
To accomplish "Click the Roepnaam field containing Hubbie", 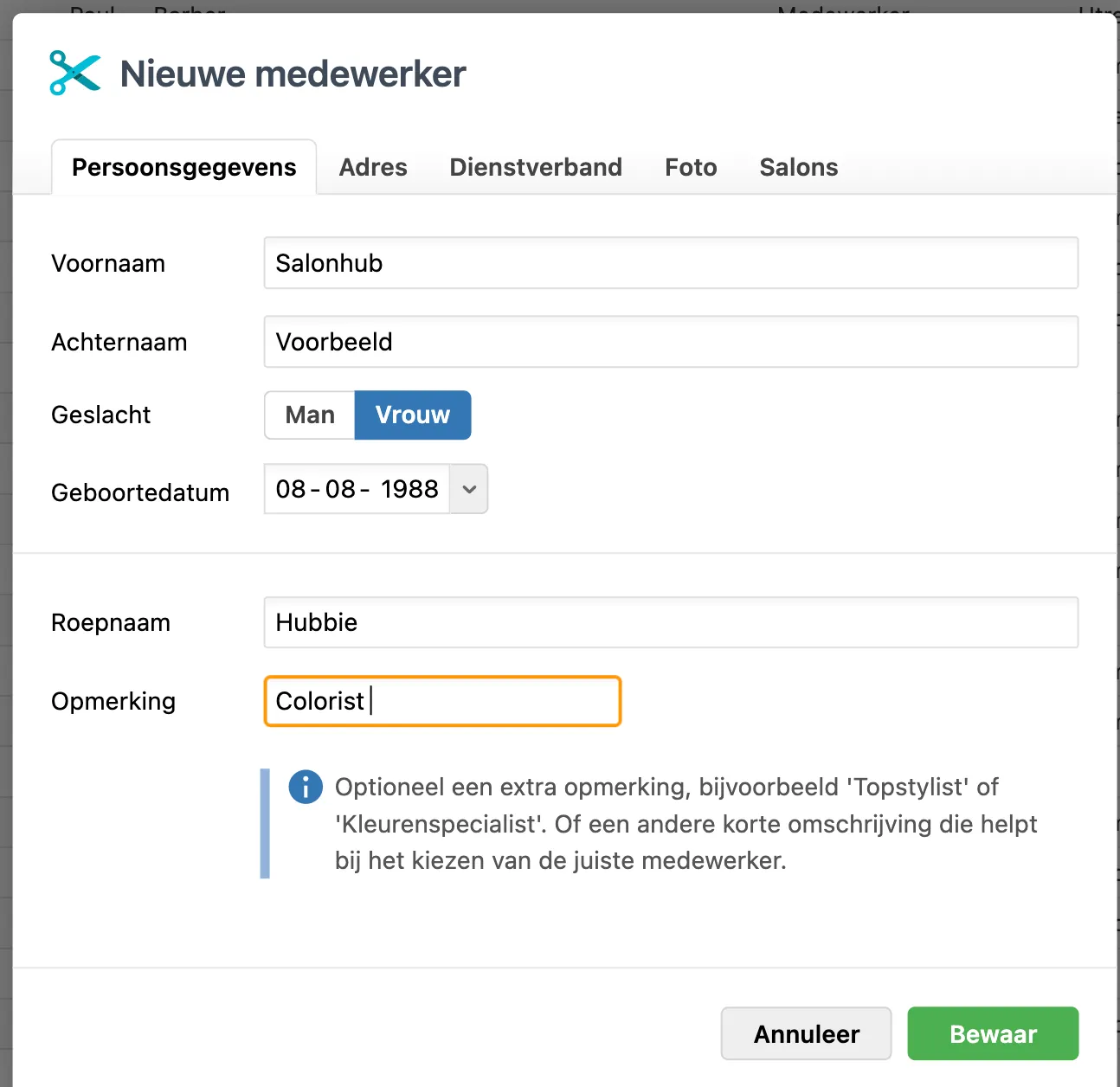I will [671, 622].
